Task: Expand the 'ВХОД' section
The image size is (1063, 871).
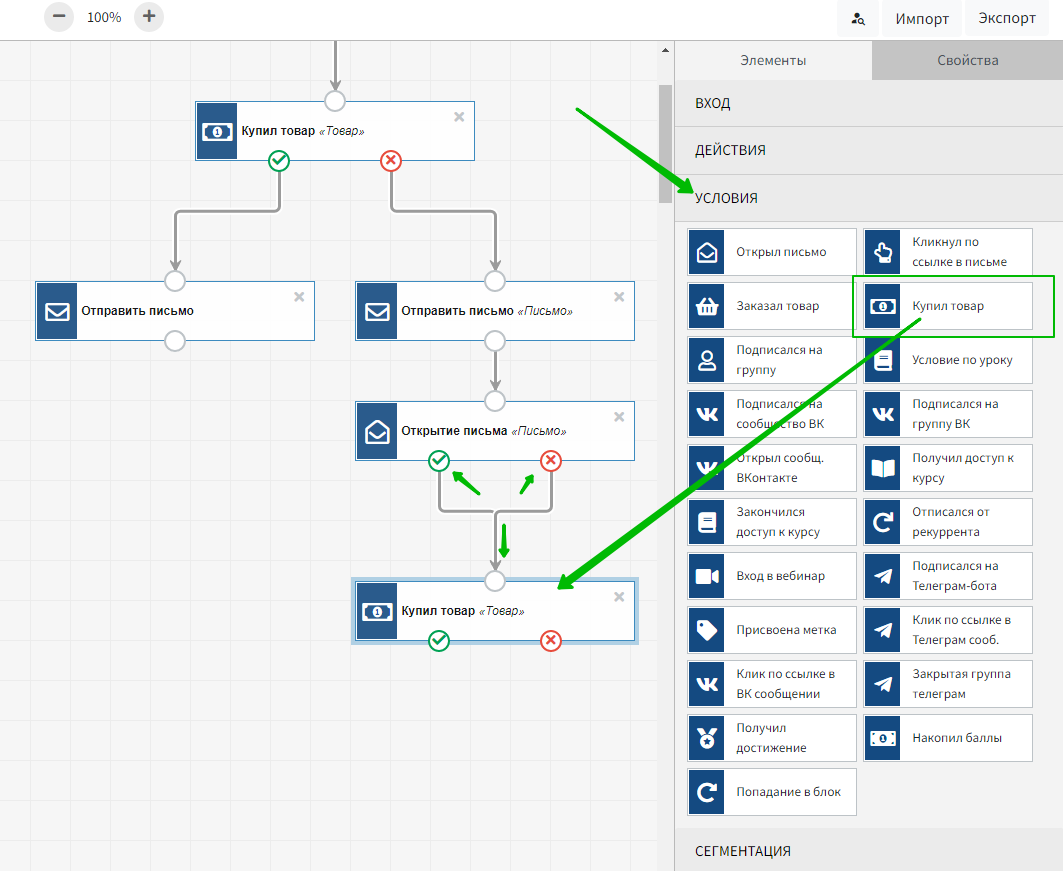Action: 868,103
